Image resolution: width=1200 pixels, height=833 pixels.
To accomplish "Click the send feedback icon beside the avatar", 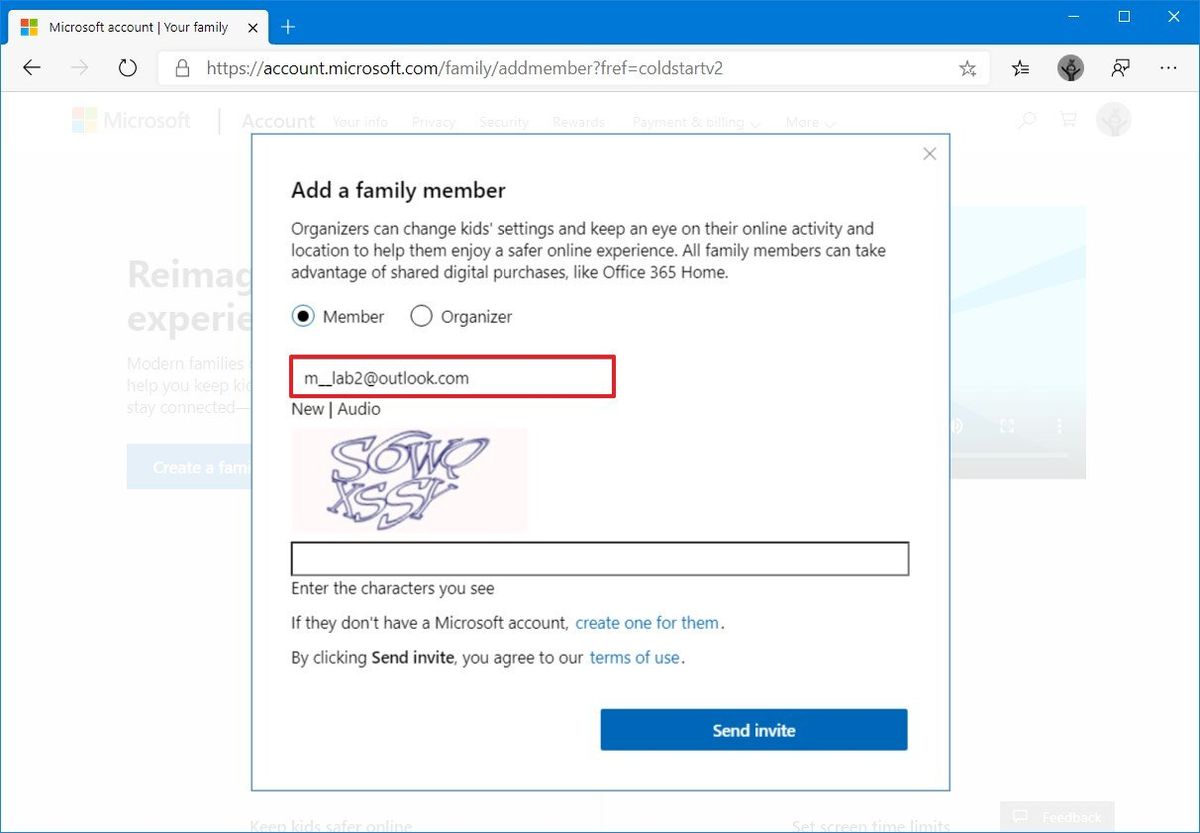I will tap(1120, 67).
